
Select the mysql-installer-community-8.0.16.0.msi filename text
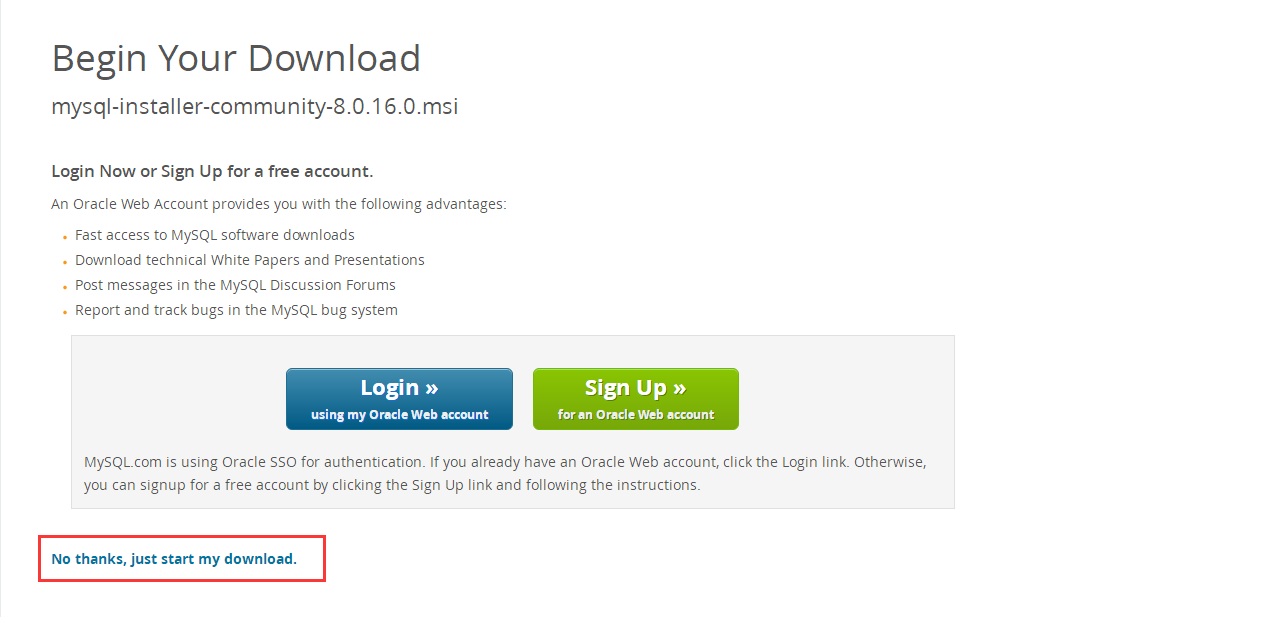click(x=255, y=106)
